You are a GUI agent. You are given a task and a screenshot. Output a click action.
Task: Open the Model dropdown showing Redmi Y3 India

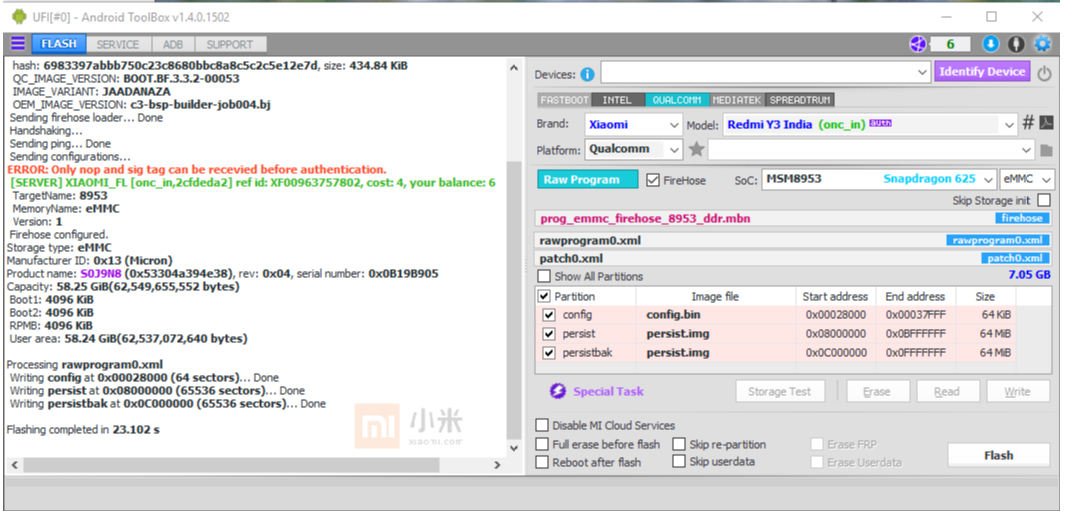pos(869,124)
